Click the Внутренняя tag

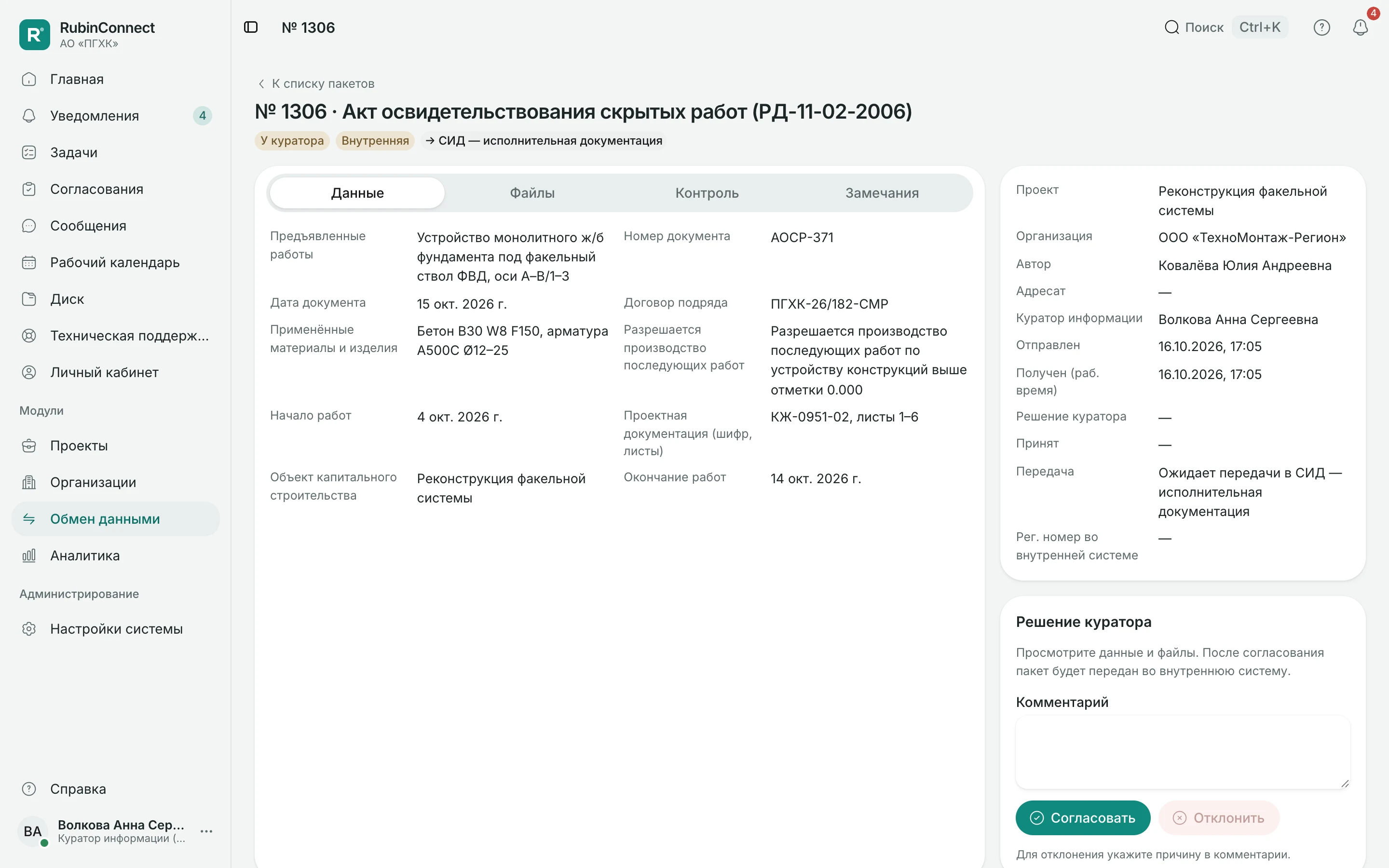(375, 141)
